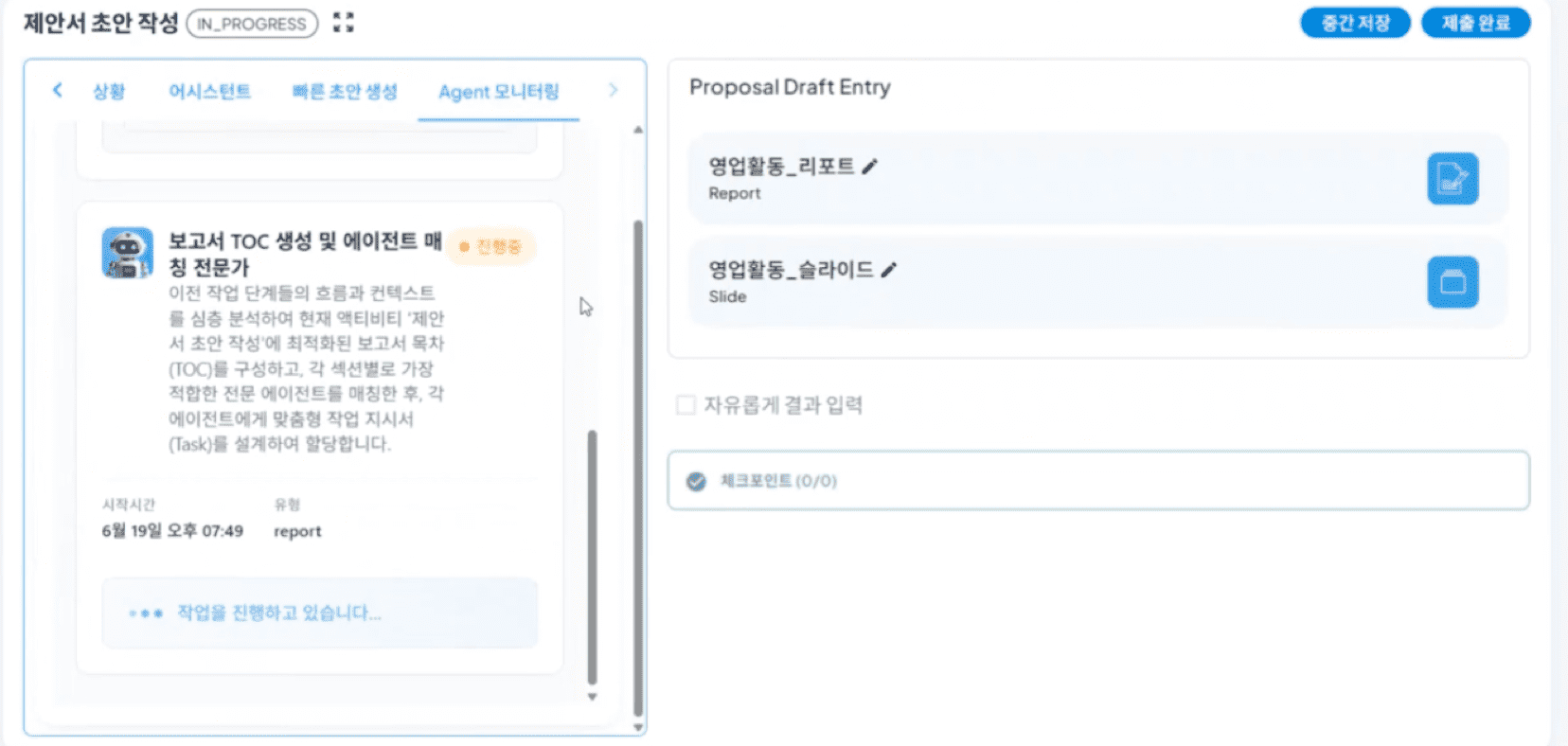1568x746 pixels.
Task: Expand the 체크포인트 (0/0) section
Action: click(x=1098, y=481)
